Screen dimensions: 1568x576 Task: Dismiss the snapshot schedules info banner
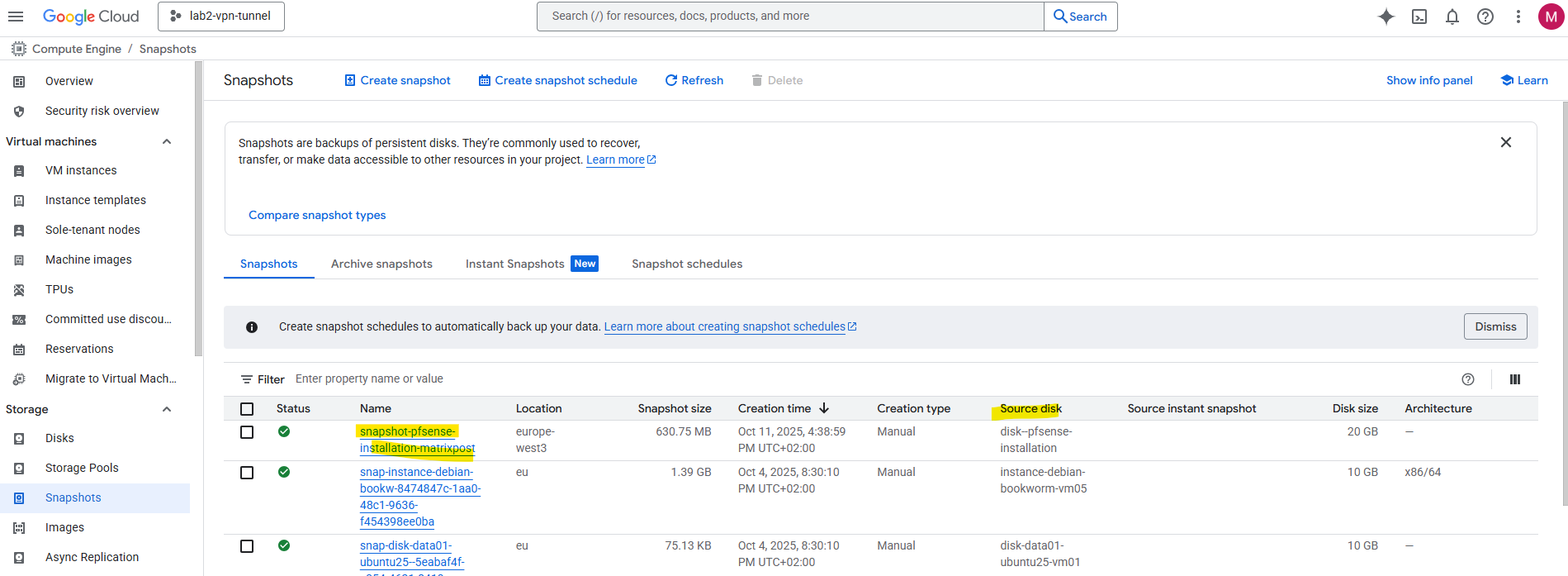pyautogui.click(x=1495, y=326)
